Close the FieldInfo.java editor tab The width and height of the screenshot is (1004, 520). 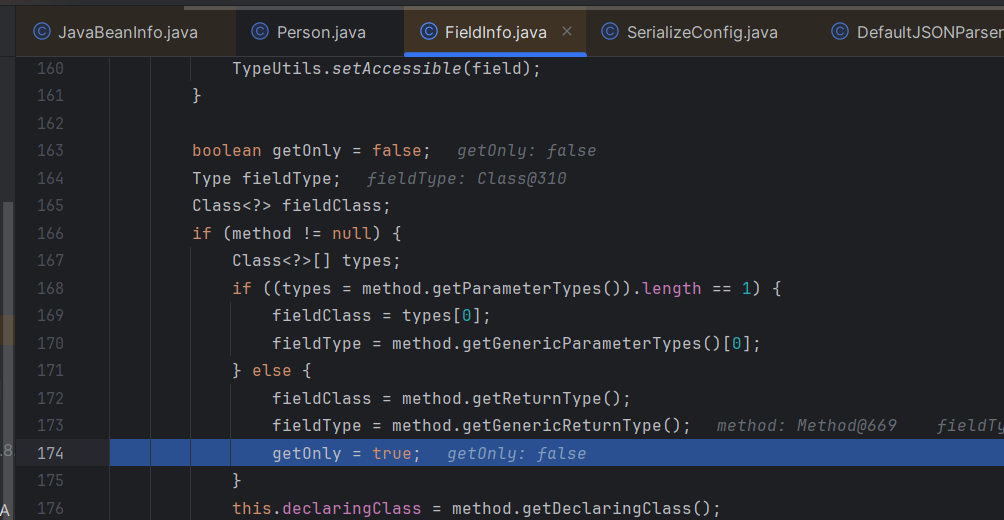tap(567, 32)
